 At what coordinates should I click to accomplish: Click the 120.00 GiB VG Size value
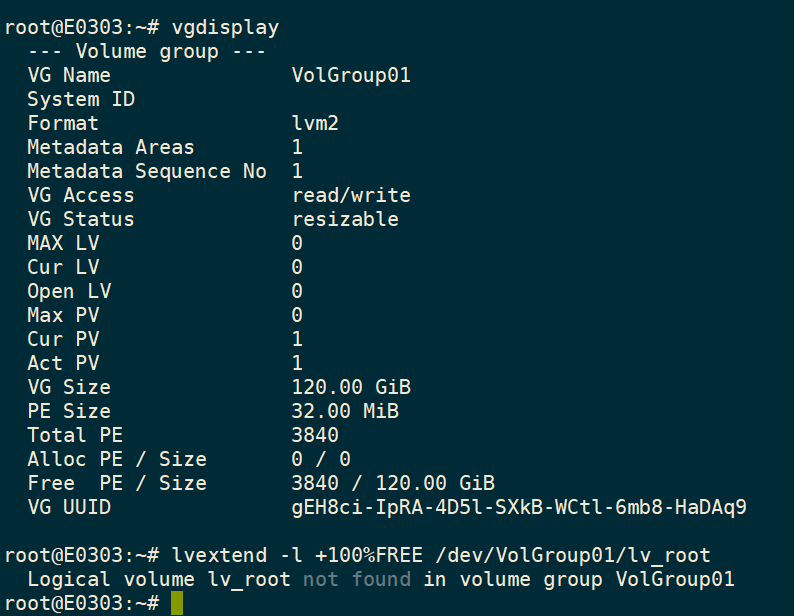coord(351,387)
